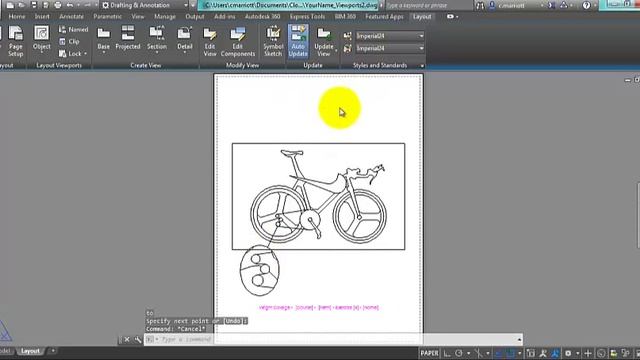Screen dimensions: 640x360
Task: Expand command line history arrow
Action: pos(519,339)
